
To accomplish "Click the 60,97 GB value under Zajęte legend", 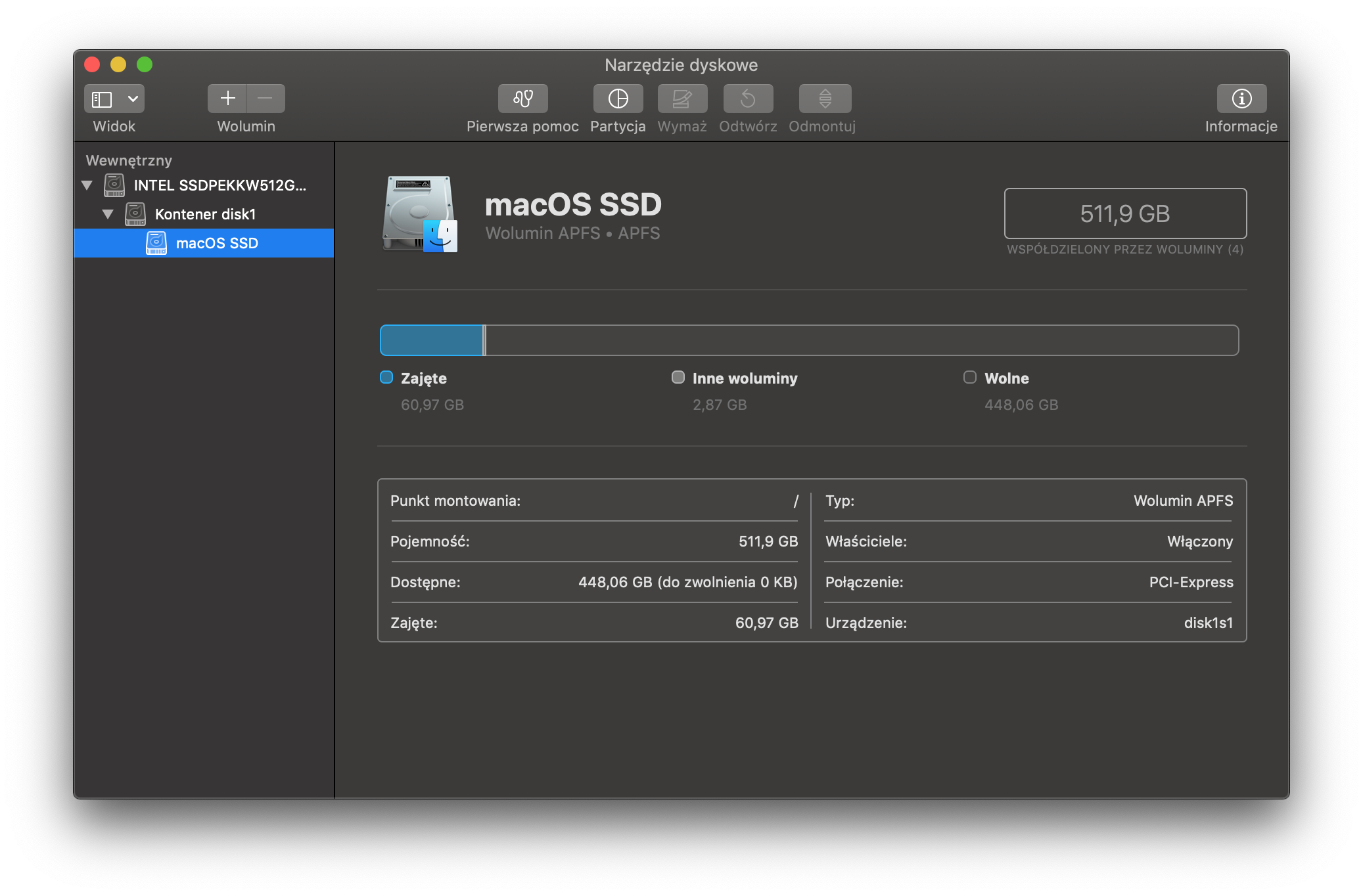I will 432,405.
